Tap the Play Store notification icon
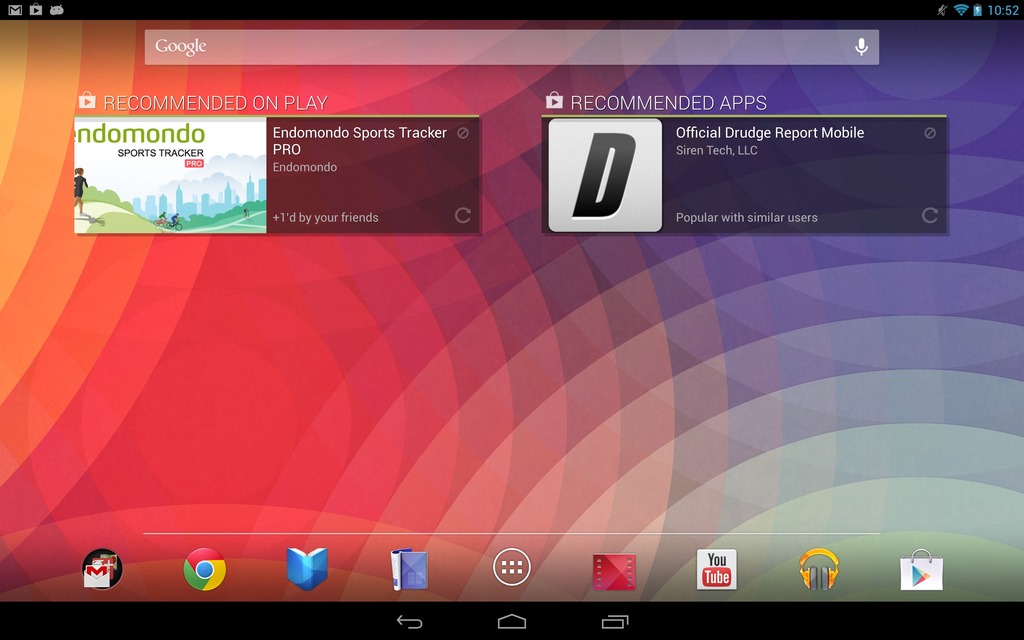Image resolution: width=1024 pixels, height=640 pixels. click(x=36, y=10)
